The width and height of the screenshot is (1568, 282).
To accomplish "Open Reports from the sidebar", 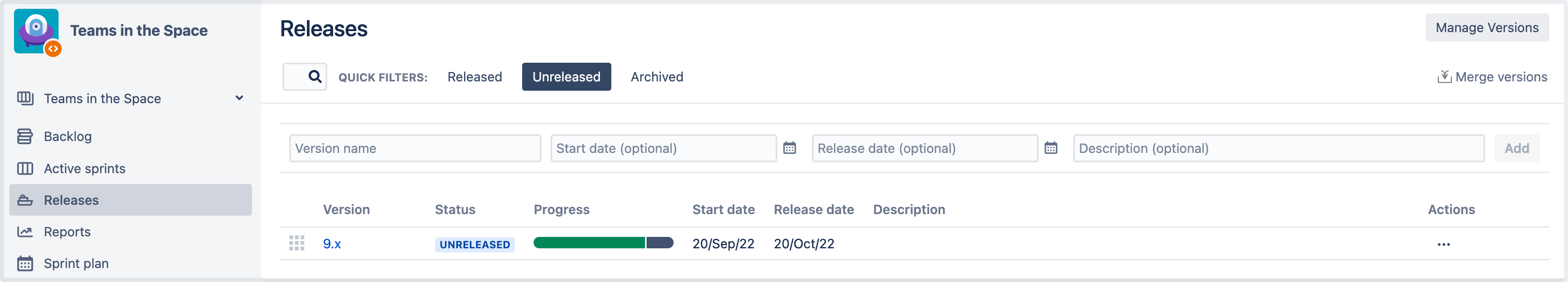I will 67,232.
